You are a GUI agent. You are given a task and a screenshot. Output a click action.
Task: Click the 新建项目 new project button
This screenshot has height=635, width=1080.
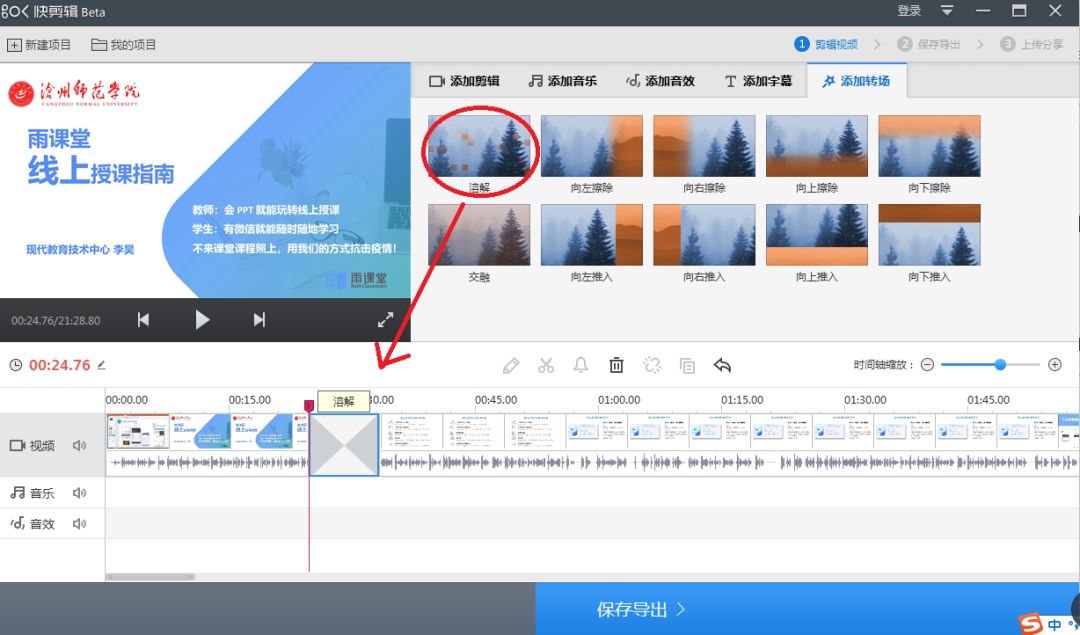[x=39, y=45]
